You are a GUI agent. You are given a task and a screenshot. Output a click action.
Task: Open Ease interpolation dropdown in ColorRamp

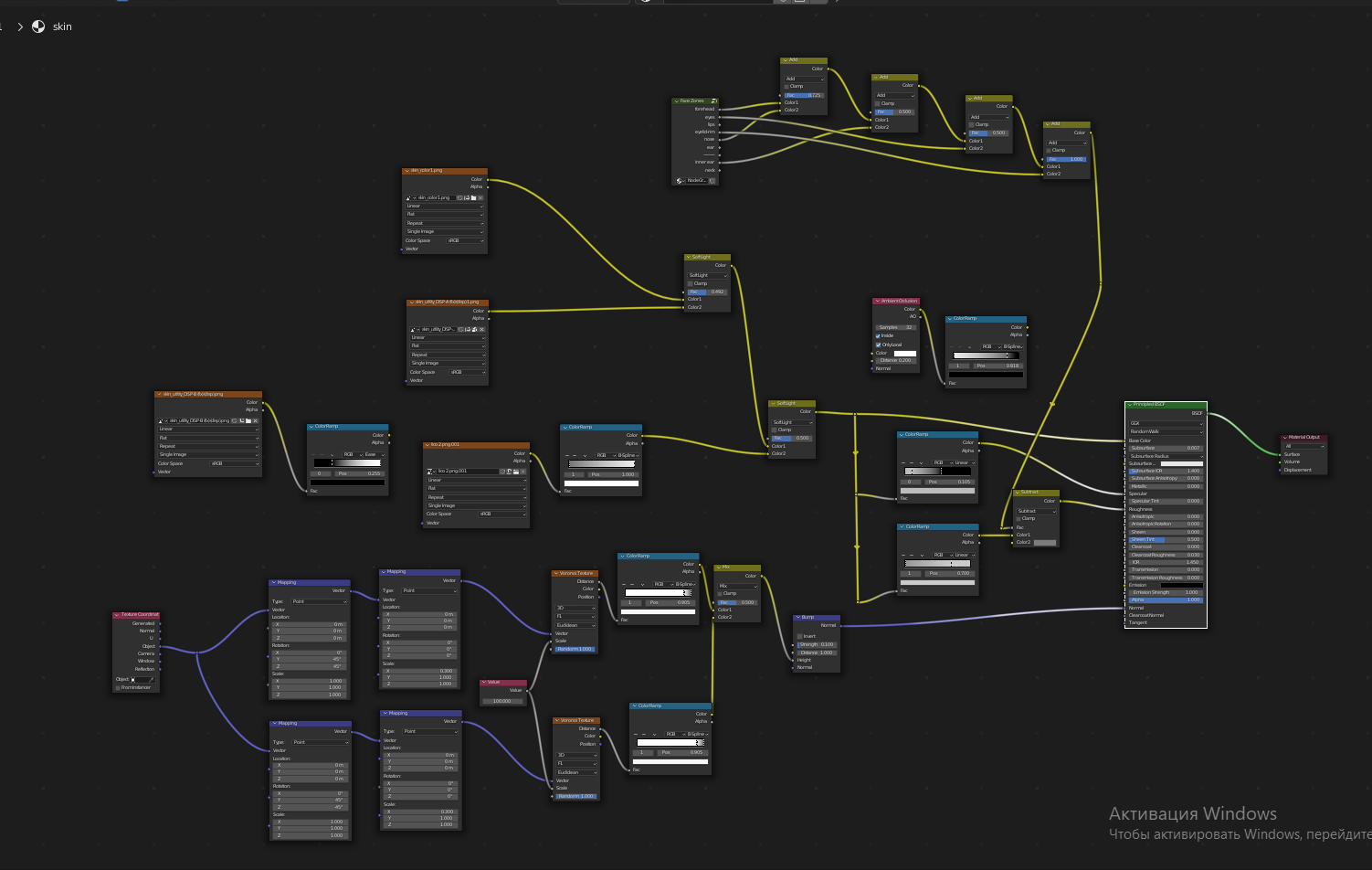tap(373, 454)
